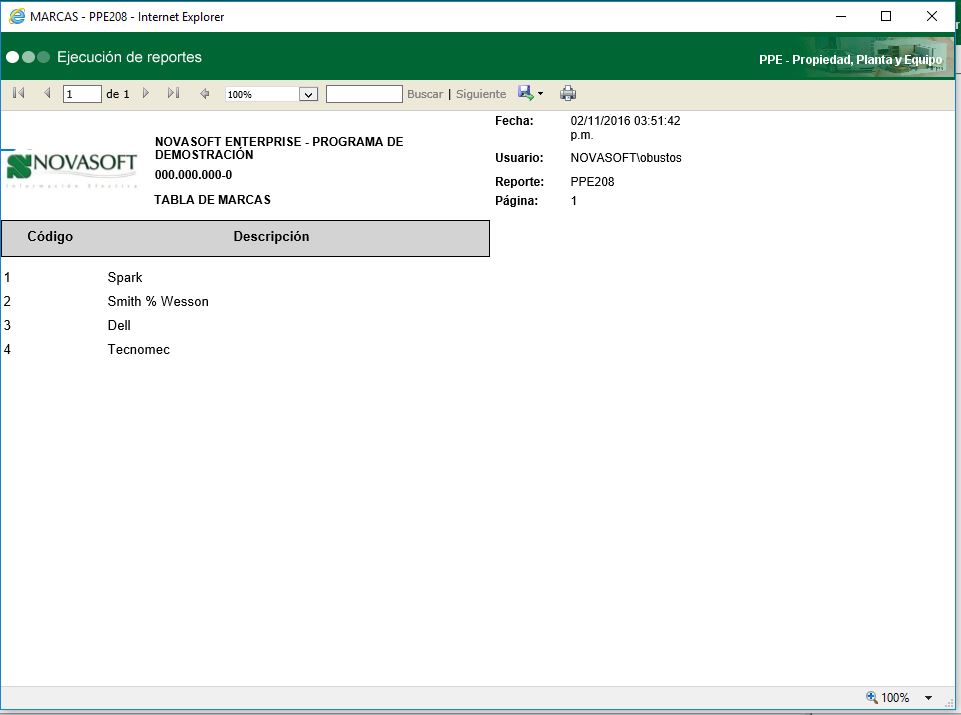Jump to the last report page
Viewport: 961px width, 715px height.
(173, 93)
